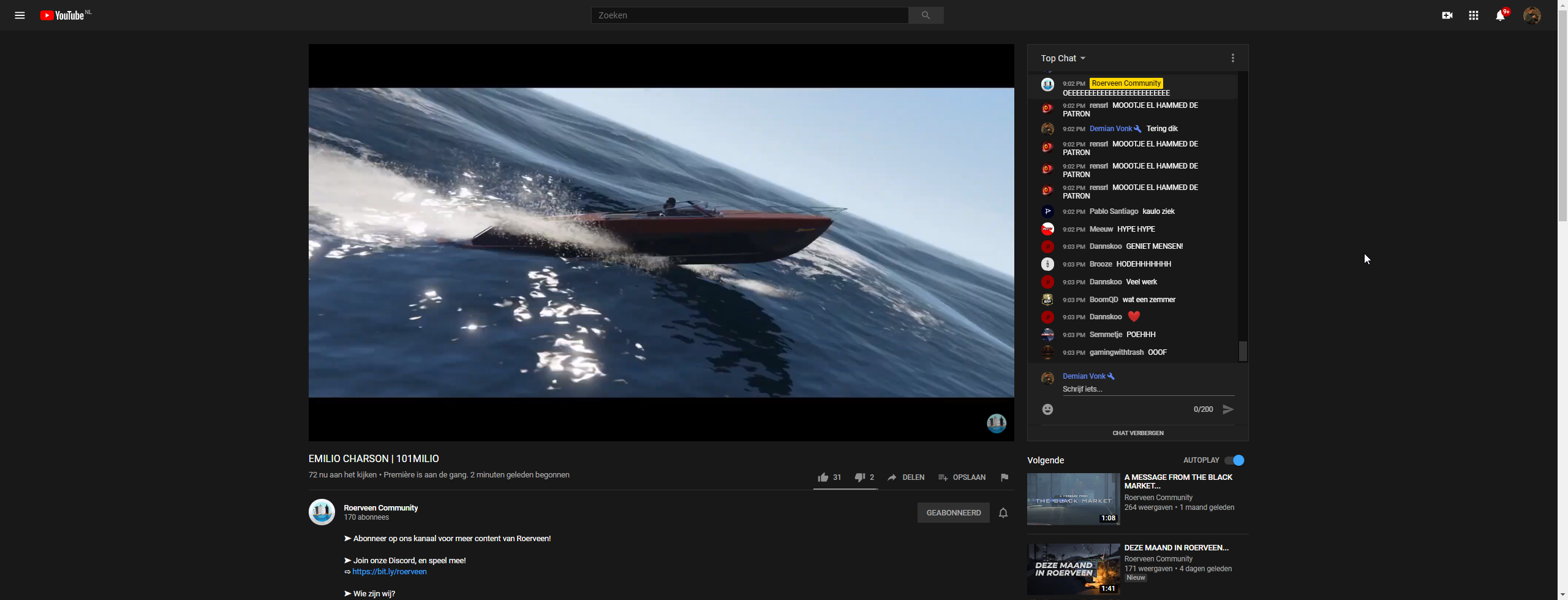Report the video using flag icon
The width and height of the screenshot is (1568, 600).
(1005, 477)
